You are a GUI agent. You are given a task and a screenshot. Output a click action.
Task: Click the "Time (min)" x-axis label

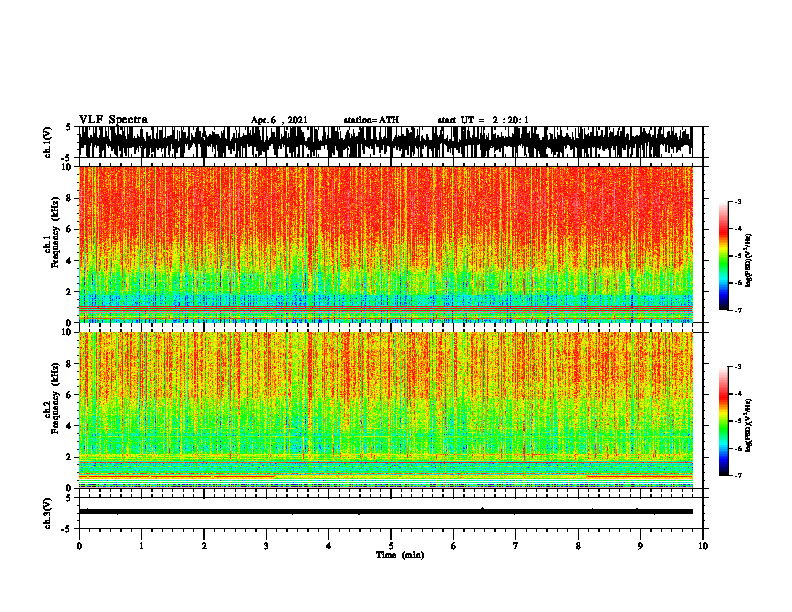pyautogui.click(x=400, y=555)
